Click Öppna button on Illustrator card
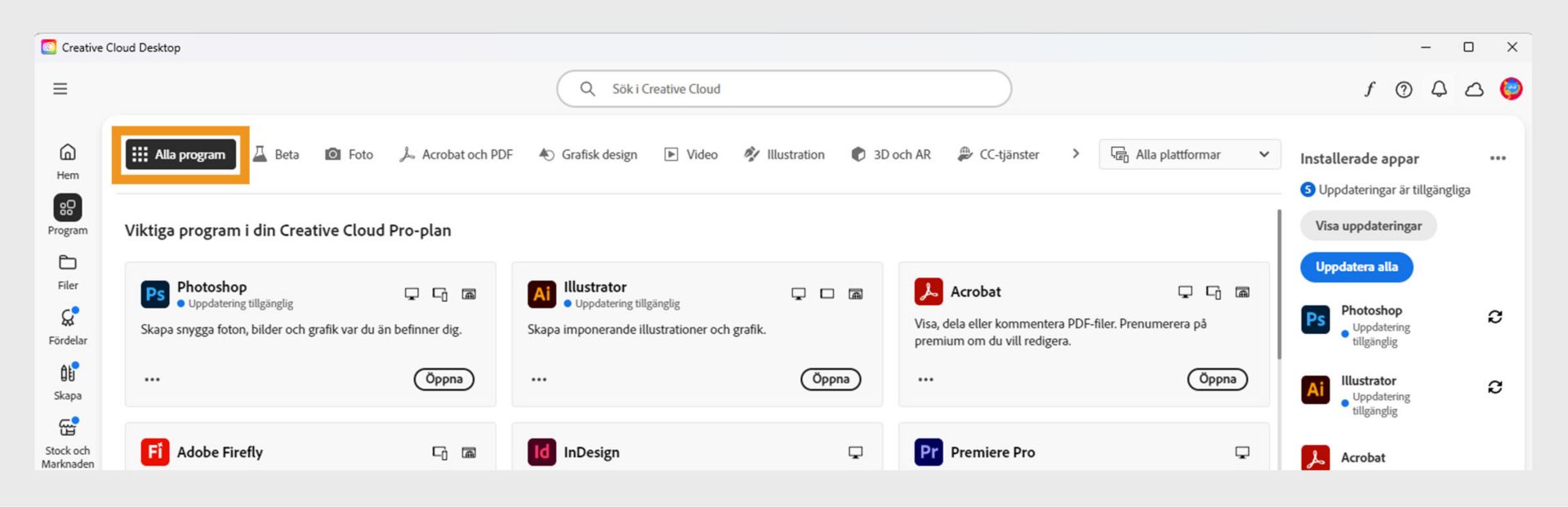Viewport: 1568px width, 507px height. pyautogui.click(x=831, y=379)
